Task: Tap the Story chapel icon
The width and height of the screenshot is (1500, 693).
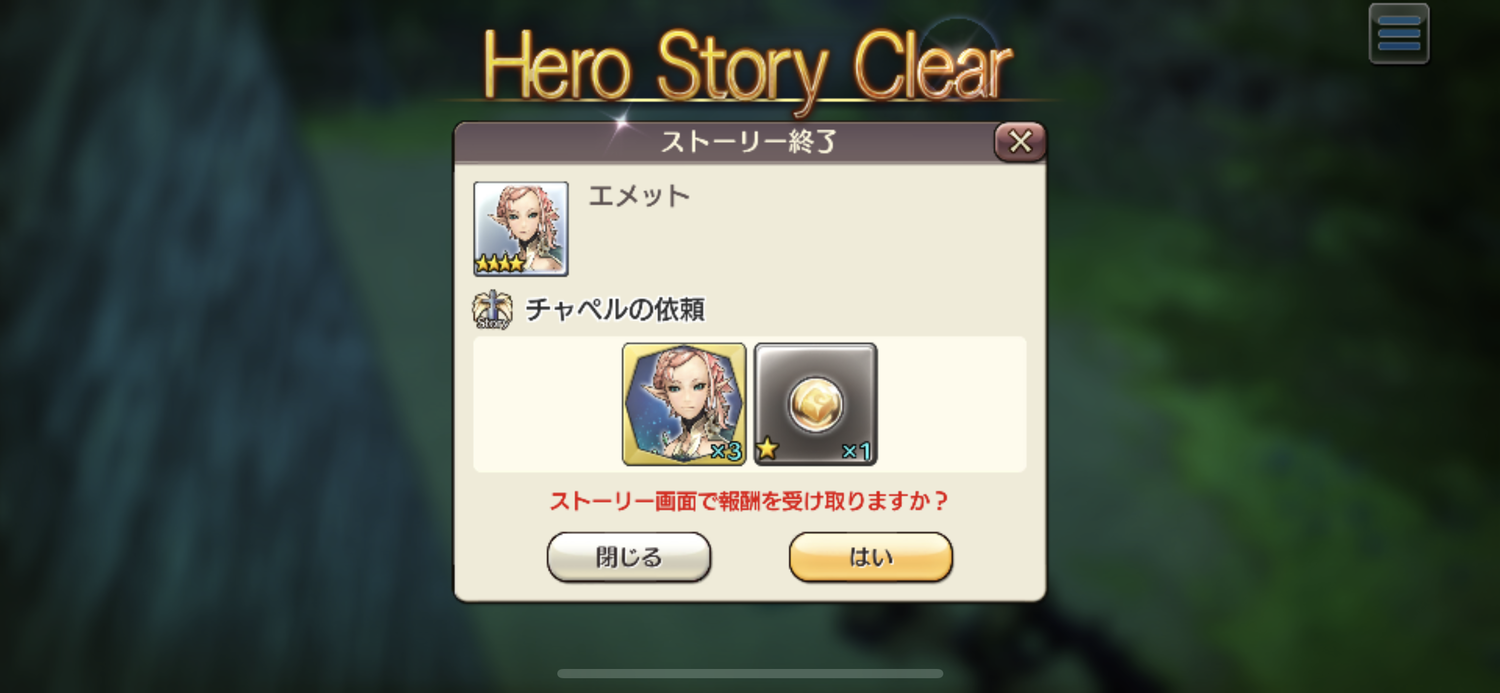Action: tap(492, 310)
